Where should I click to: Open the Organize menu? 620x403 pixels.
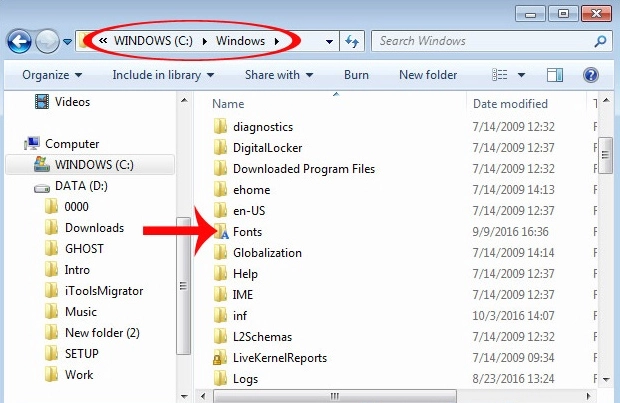(x=52, y=75)
